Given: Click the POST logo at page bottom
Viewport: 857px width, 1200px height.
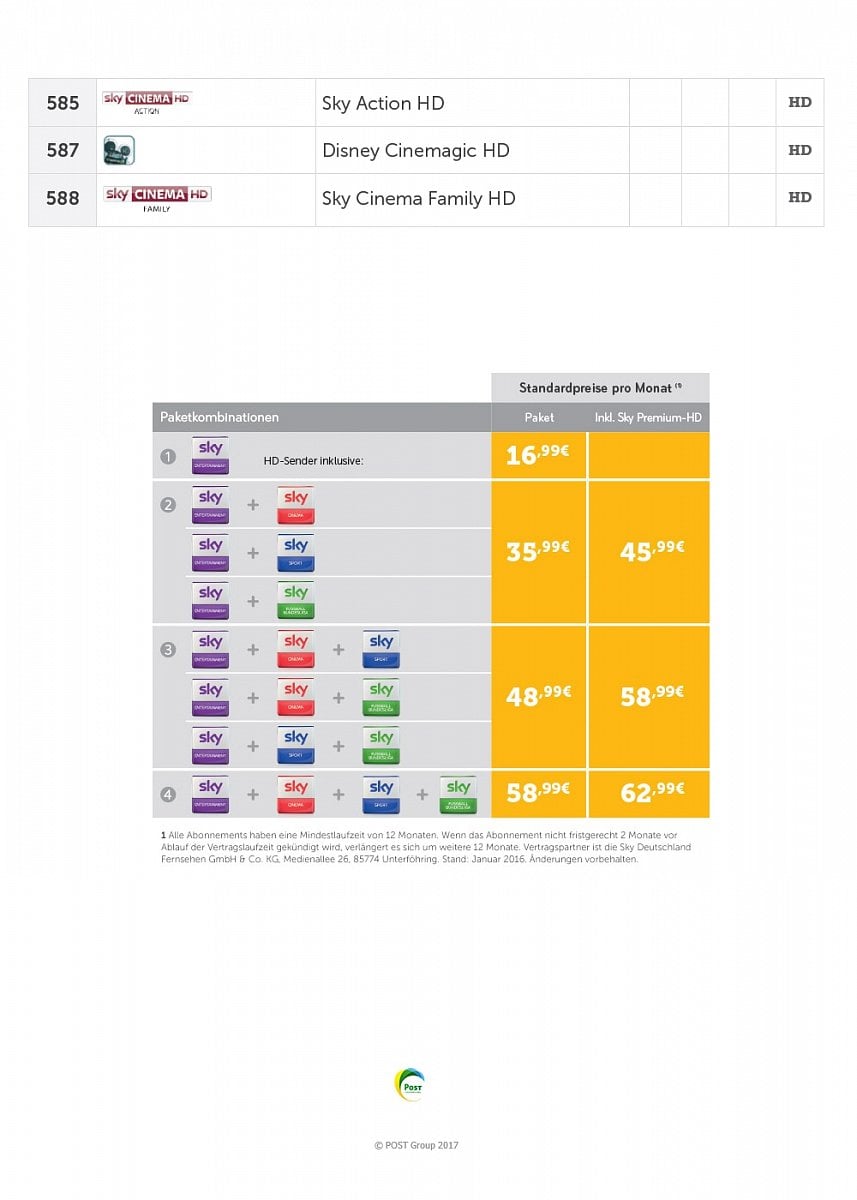Looking at the screenshot, I should click(410, 1086).
